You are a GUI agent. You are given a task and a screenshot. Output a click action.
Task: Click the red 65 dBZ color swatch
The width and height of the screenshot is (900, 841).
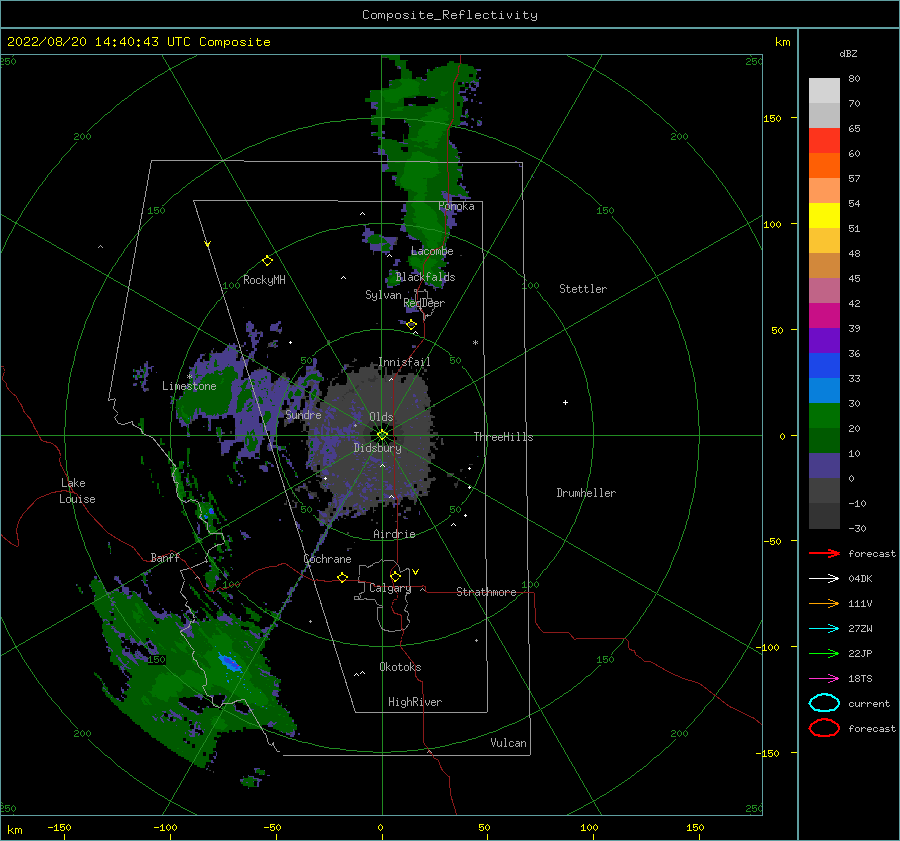tap(824, 141)
